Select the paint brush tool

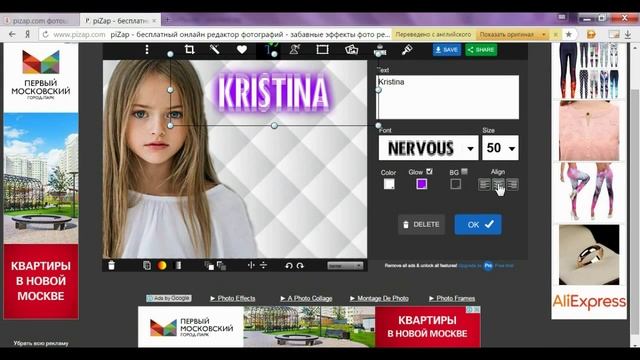[407, 50]
